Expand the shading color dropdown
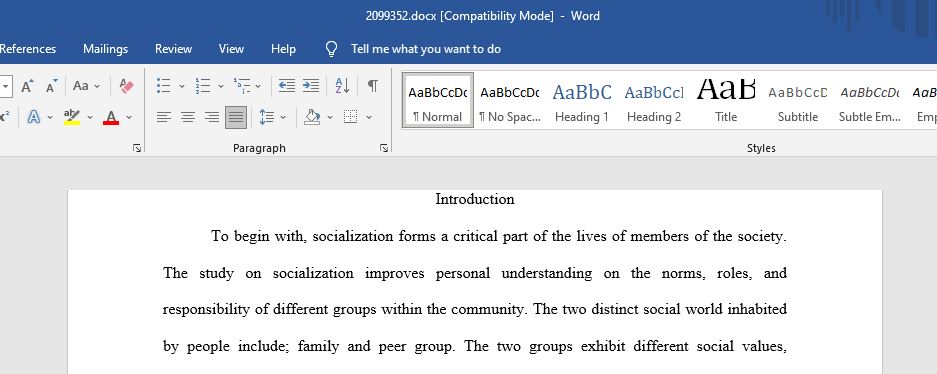Screen dimensions: 937x374 (330, 117)
